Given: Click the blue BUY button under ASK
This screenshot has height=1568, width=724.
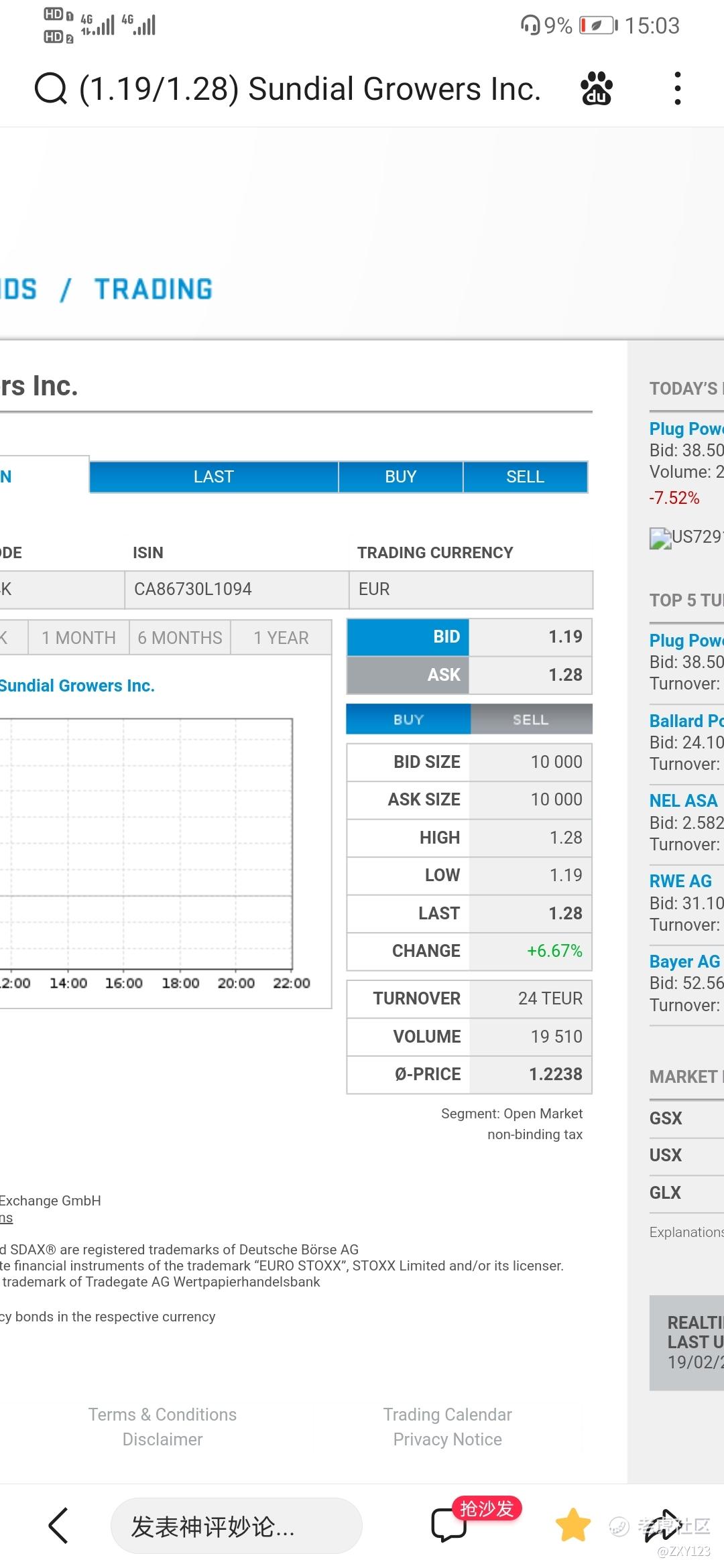Looking at the screenshot, I should (x=408, y=719).
